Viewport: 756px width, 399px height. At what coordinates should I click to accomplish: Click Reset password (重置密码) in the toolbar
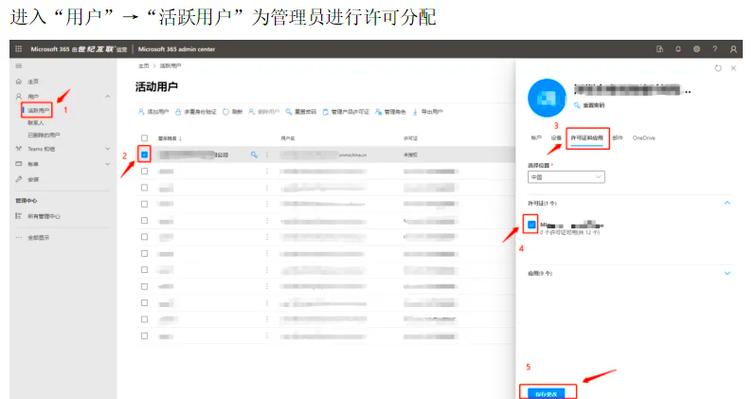300,112
